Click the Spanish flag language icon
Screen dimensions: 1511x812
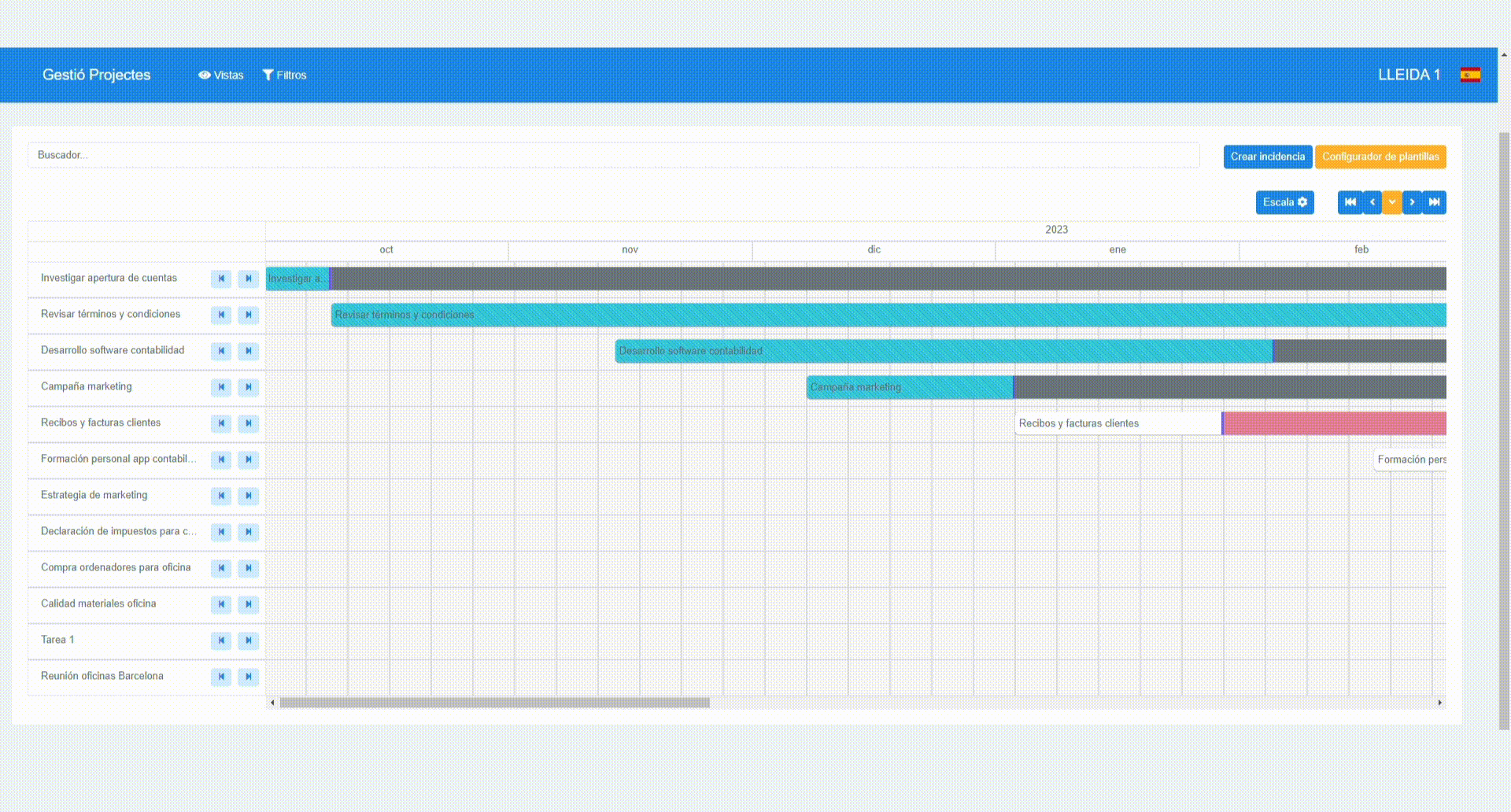pyautogui.click(x=1470, y=75)
